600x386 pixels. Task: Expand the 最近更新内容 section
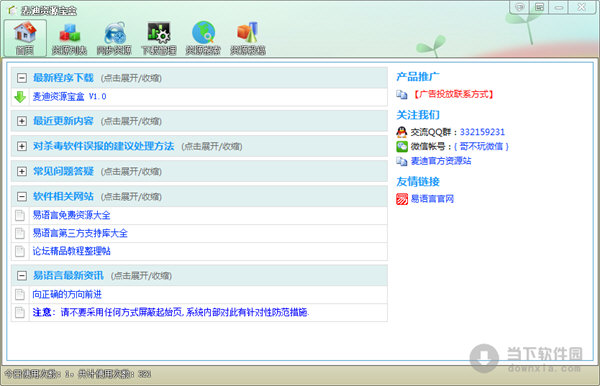pos(22,121)
